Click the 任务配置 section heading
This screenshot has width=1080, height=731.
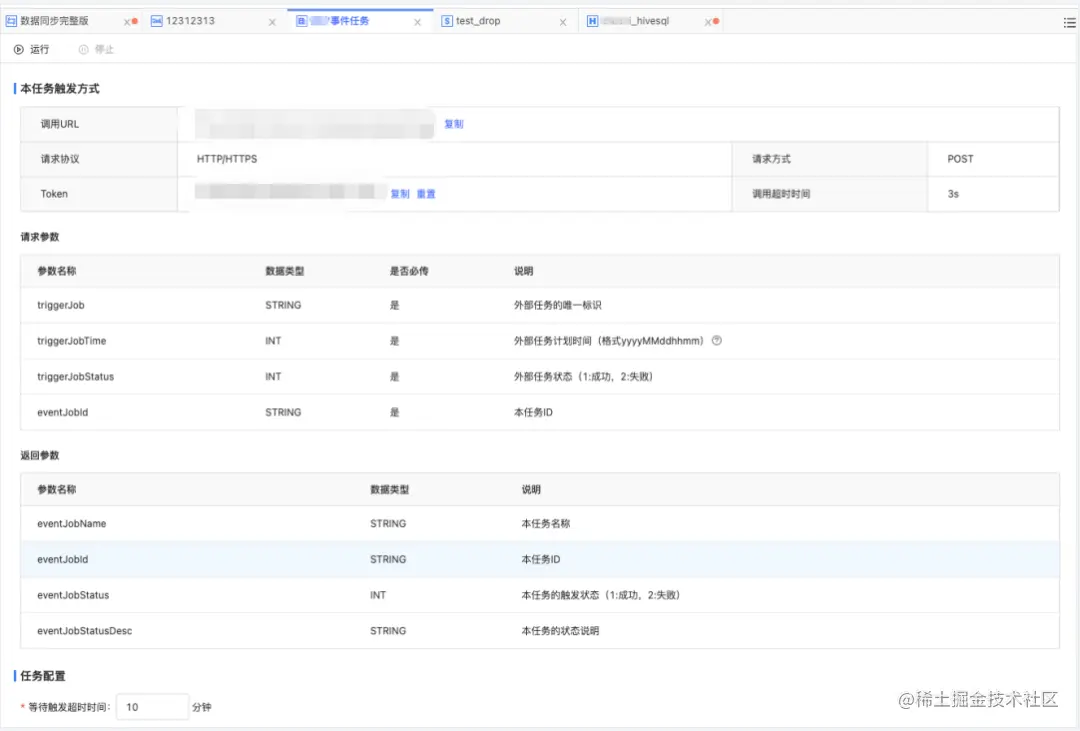pos(43,677)
